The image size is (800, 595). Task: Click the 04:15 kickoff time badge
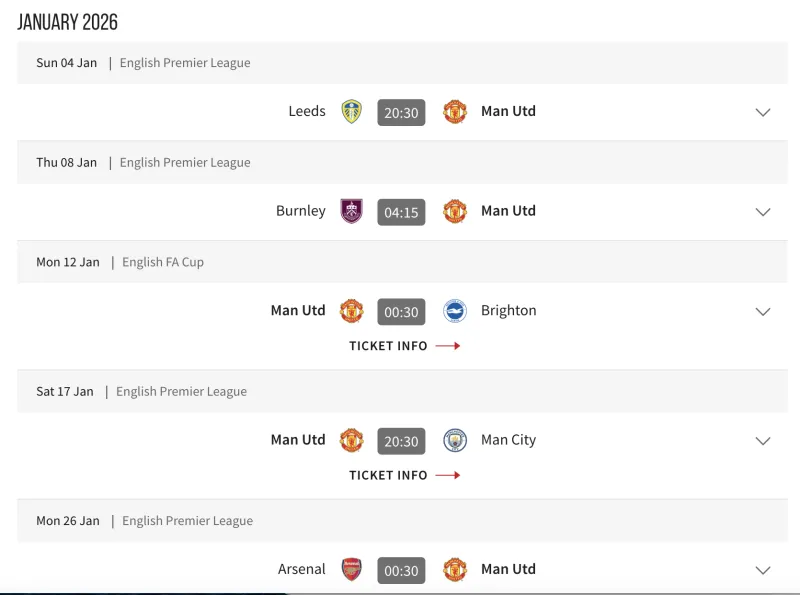tap(401, 212)
